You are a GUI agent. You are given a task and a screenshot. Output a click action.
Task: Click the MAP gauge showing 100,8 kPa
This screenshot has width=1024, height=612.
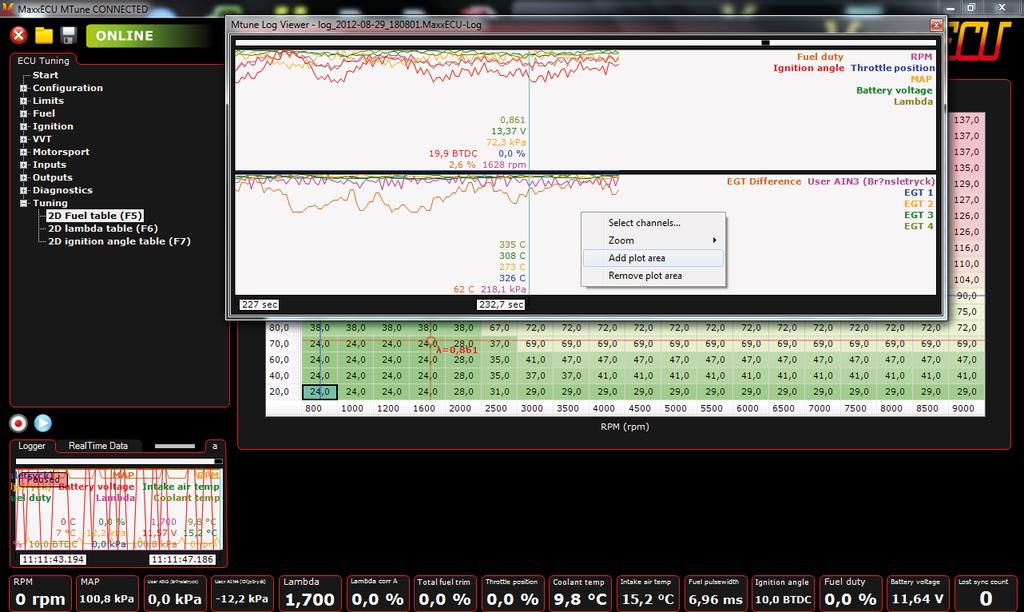pyautogui.click(x=107, y=593)
